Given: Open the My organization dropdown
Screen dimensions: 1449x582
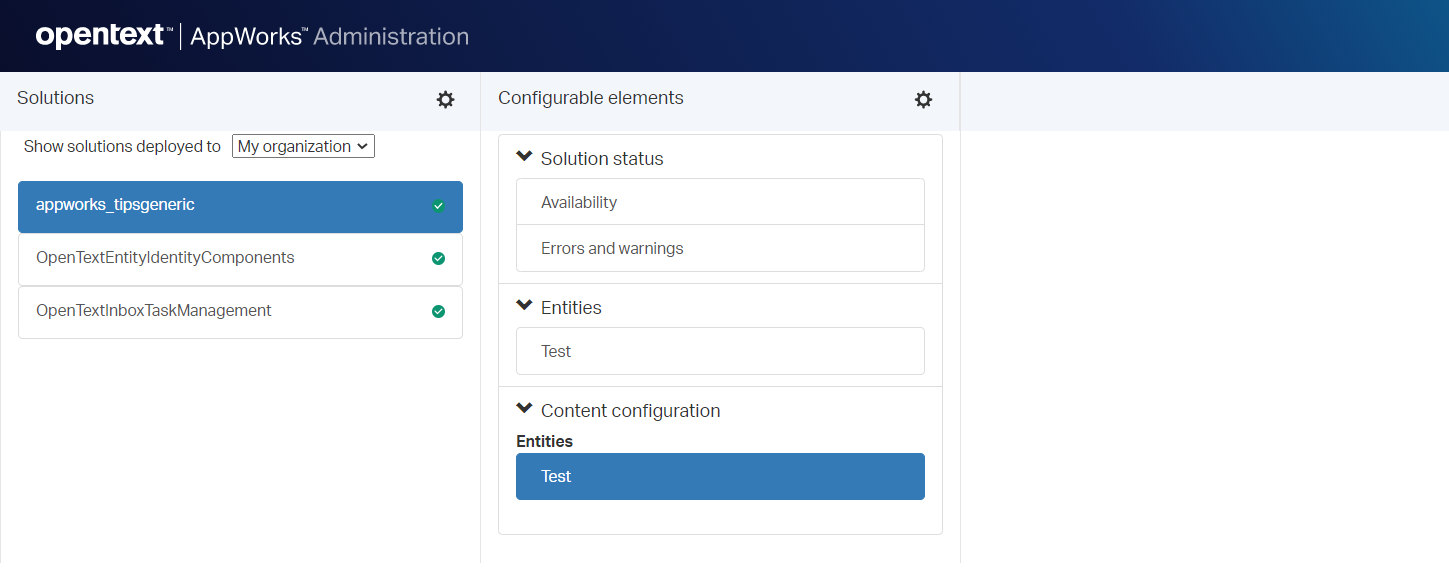Looking at the screenshot, I should pos(303,146).
